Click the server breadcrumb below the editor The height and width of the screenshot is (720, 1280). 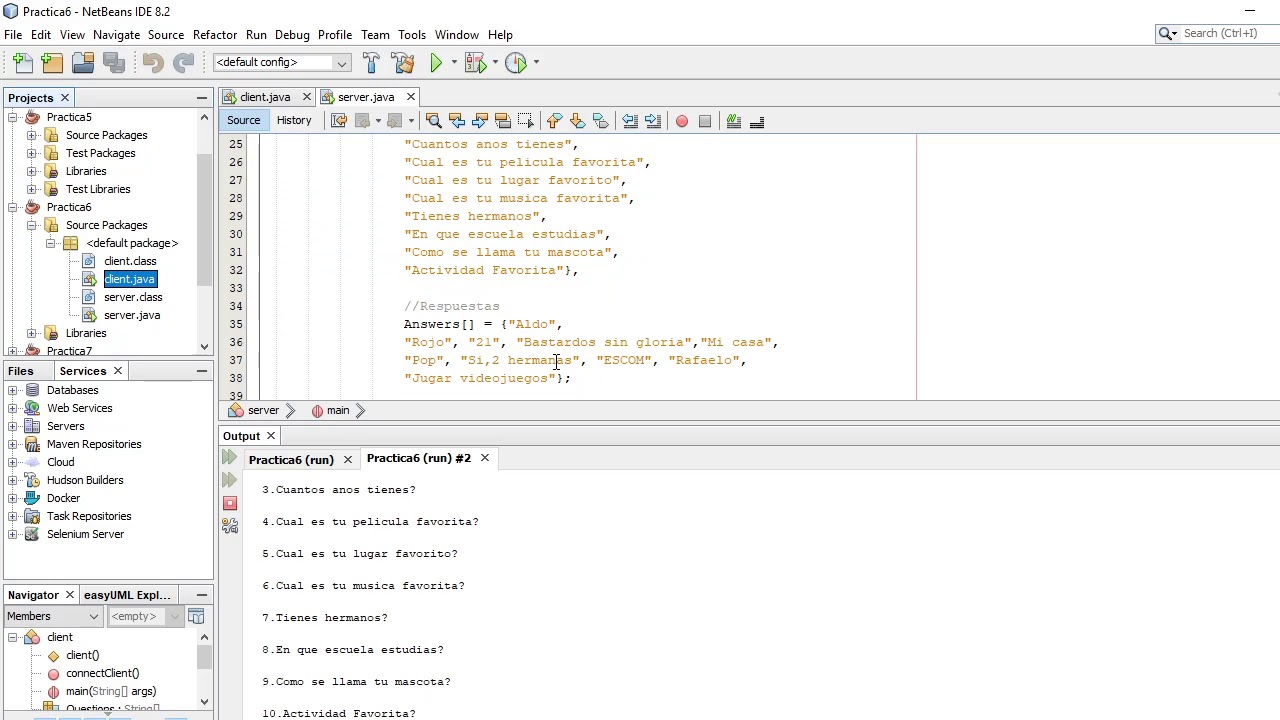click(263, 411)
